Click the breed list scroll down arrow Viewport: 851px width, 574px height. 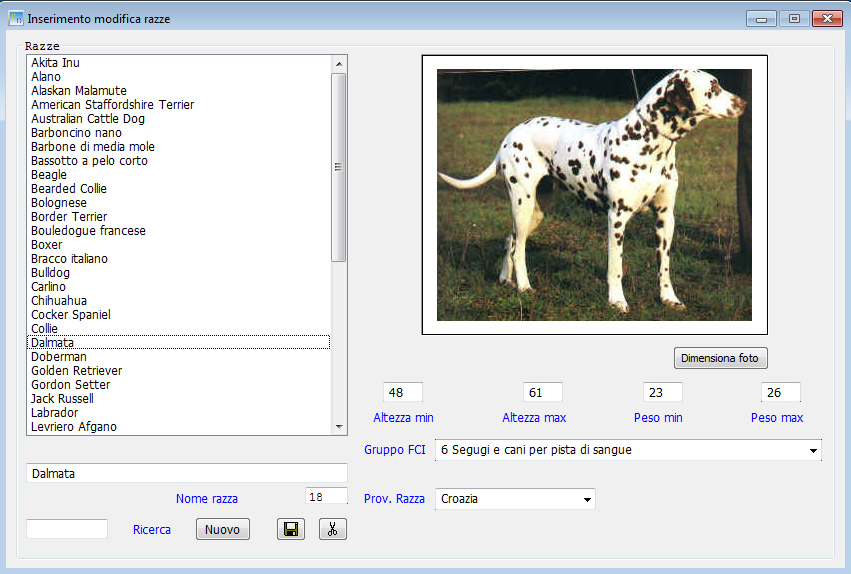coord(339,427)
